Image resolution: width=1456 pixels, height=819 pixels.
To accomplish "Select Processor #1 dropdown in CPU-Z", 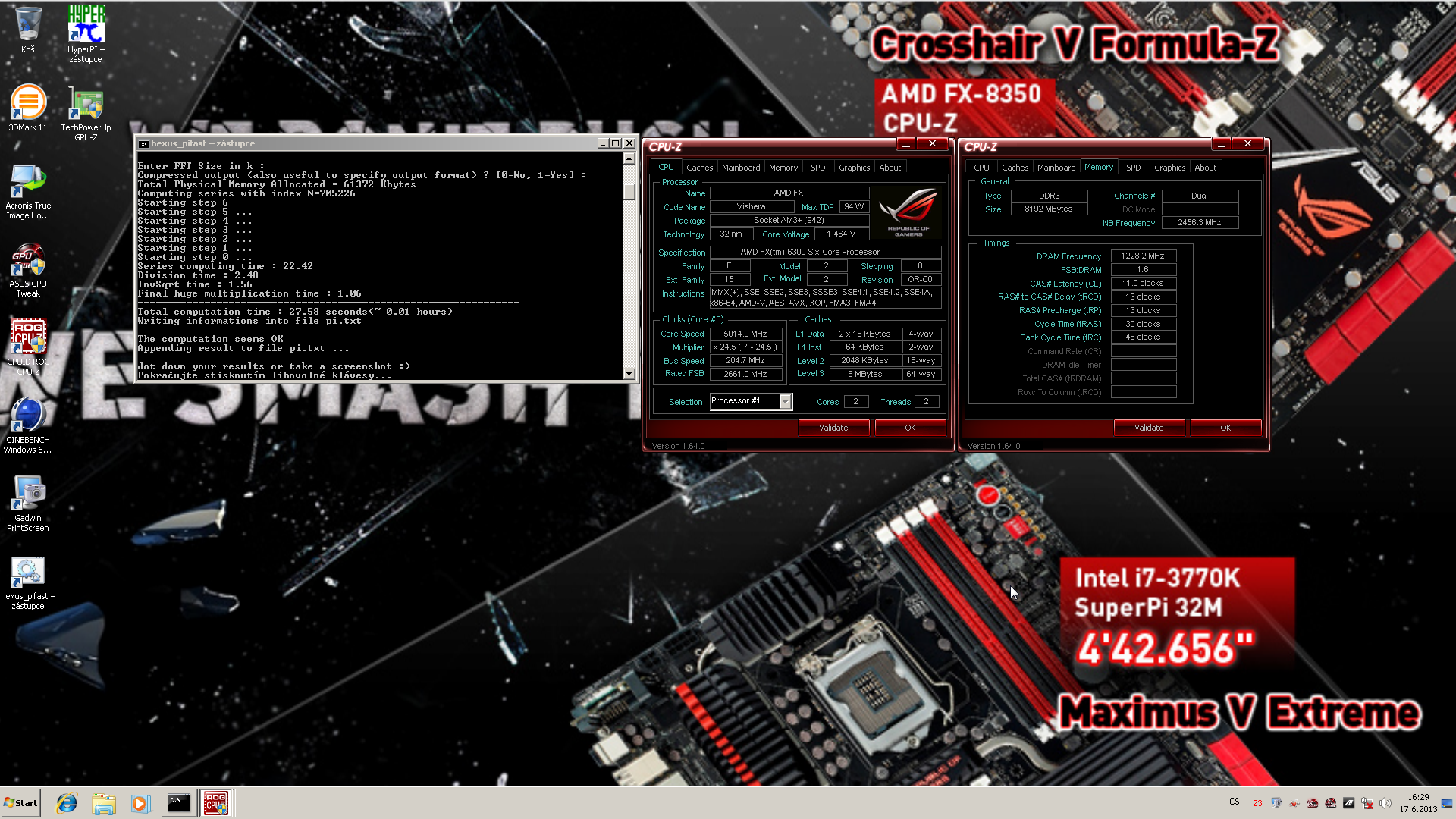I will tap(749, 401).
